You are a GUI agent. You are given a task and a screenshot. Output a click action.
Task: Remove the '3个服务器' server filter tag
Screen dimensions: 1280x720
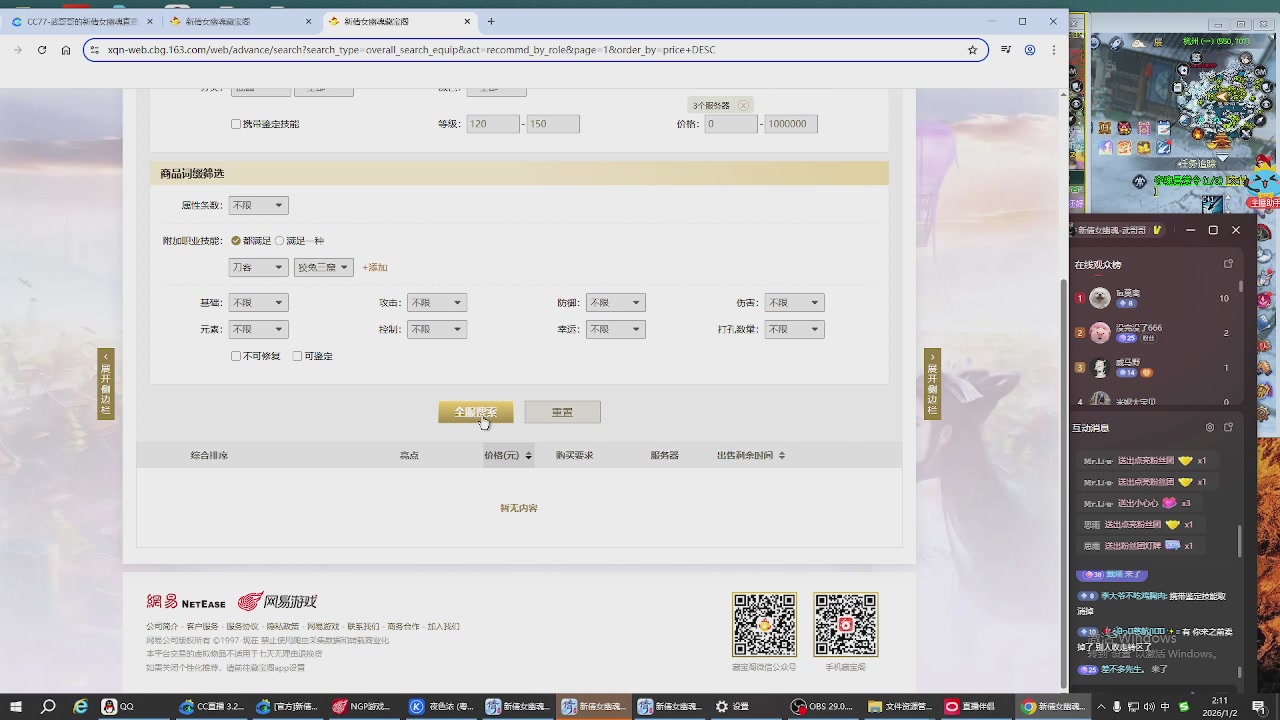(743, 105)
